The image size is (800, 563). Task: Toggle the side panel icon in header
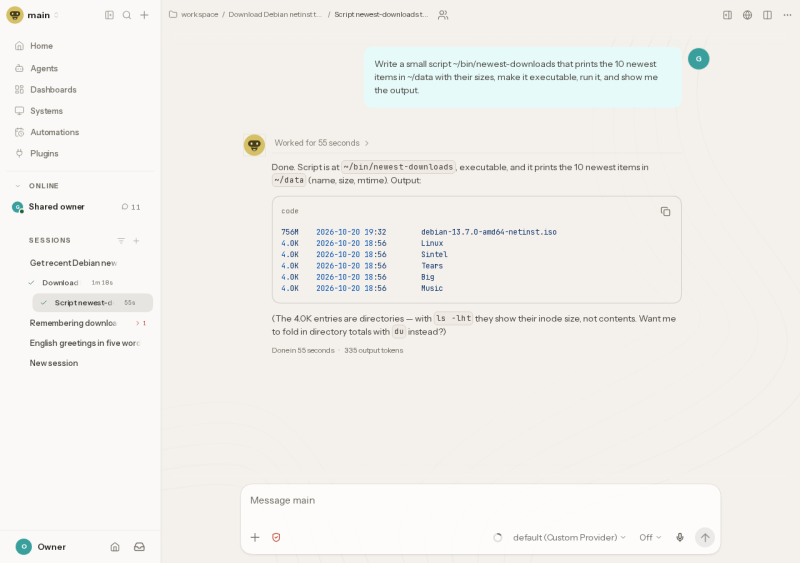tap(728, 15)
